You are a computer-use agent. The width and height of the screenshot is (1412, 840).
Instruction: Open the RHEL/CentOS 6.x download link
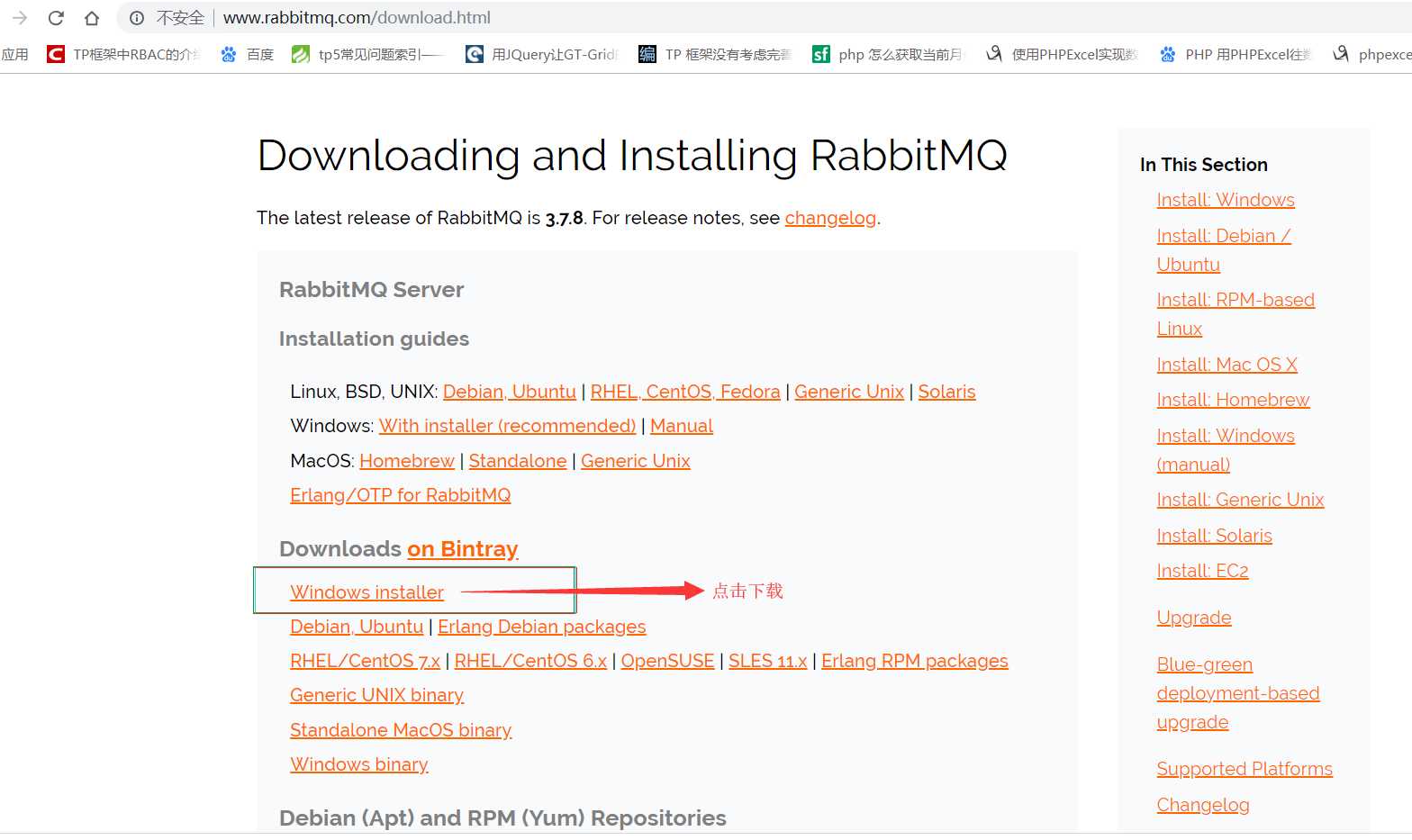point(531,661)
